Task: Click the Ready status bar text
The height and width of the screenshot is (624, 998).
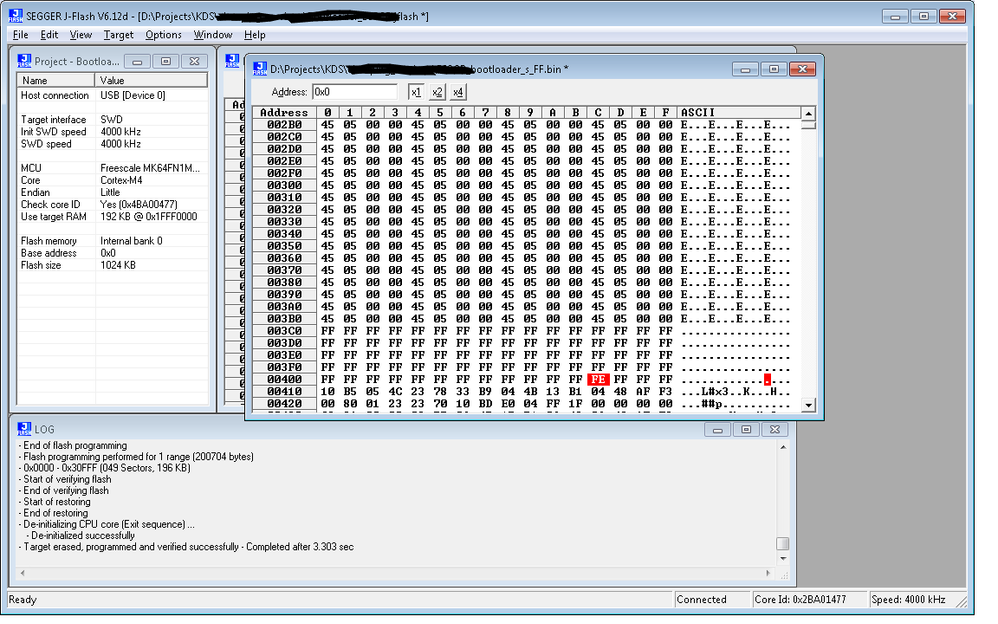Action: (x=23, y=600)
